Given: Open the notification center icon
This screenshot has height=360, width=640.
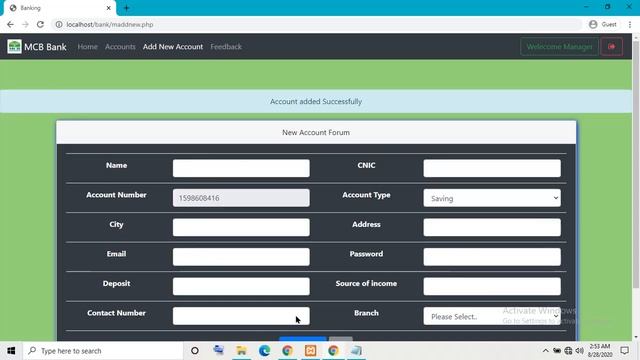Looking at the screenshot, I should [624, 351].
